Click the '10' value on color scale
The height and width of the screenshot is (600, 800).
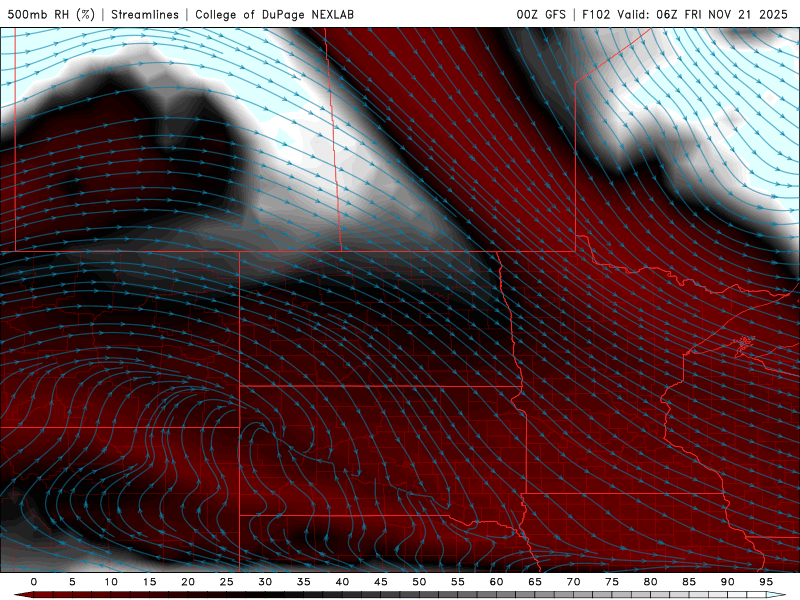click(x=111, y=582)
